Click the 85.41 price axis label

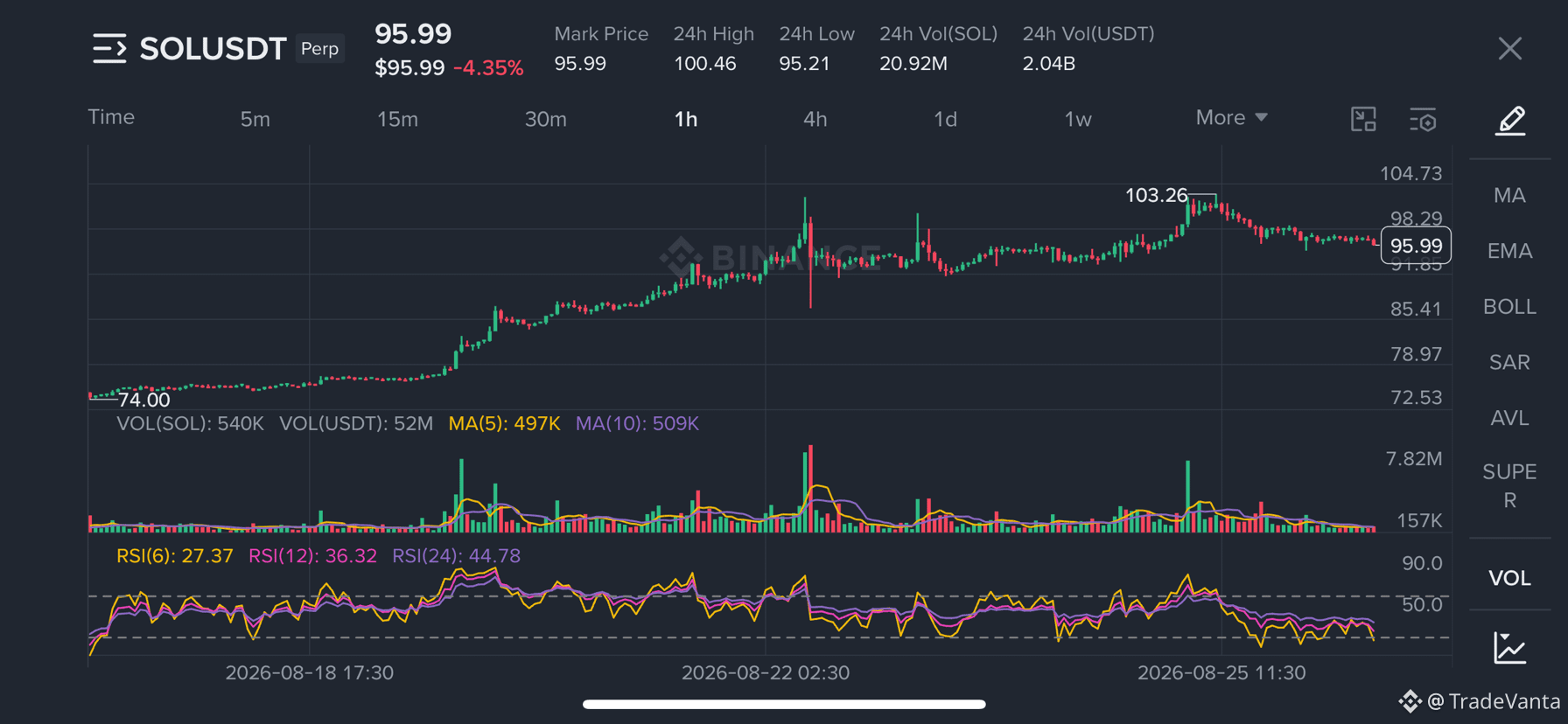click(1416, 309)
